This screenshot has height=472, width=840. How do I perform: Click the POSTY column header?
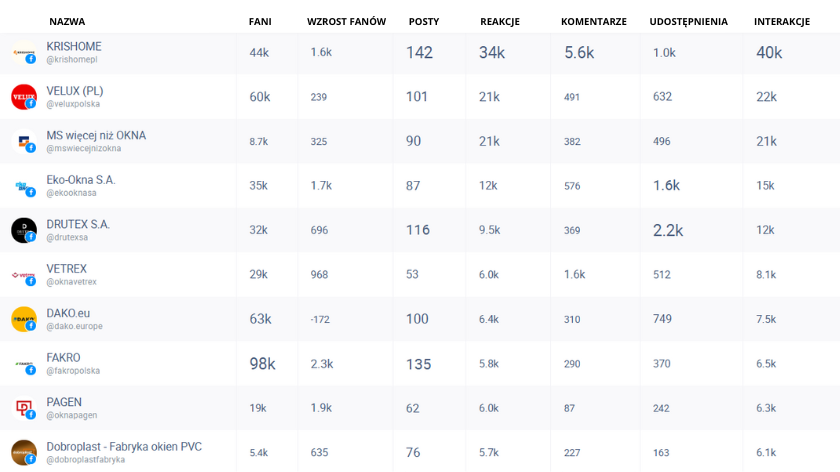(424, 21)
